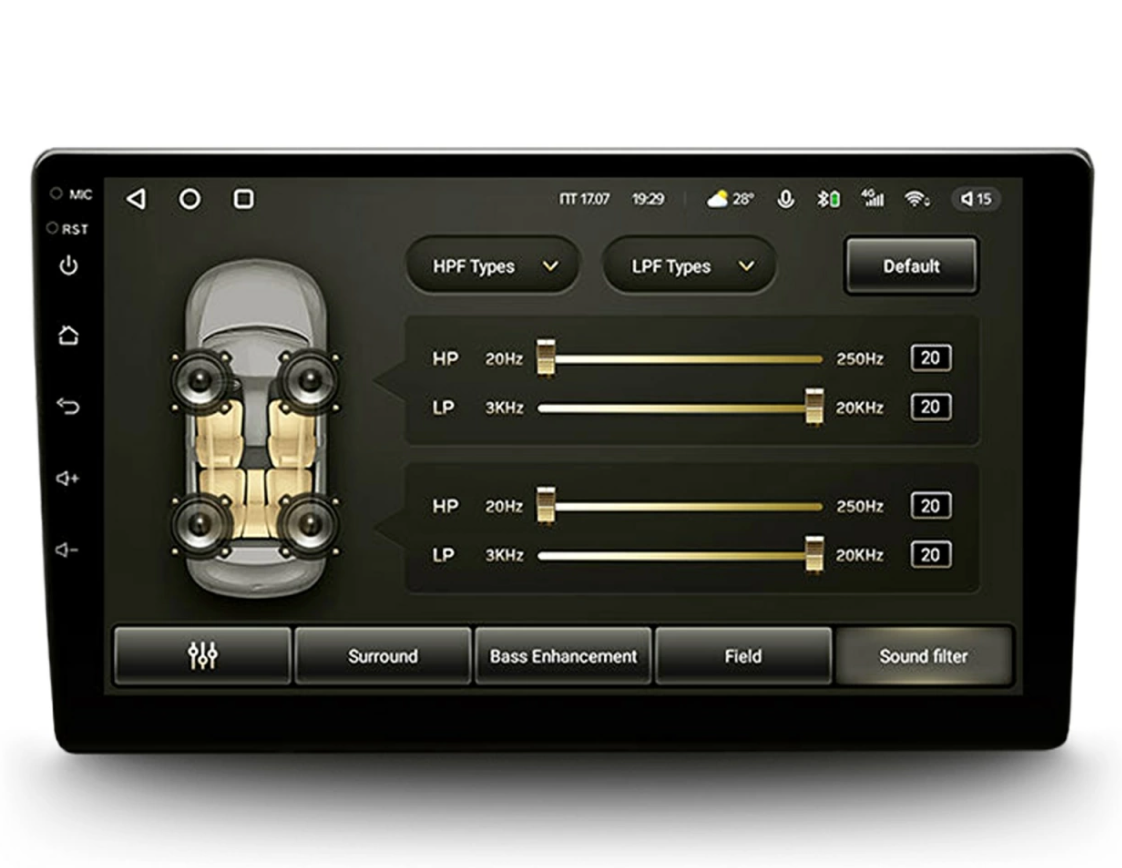Viewport: 1122px width, 868px height.
Task: Click the rear LP slider handle
Action: point(814,555)
